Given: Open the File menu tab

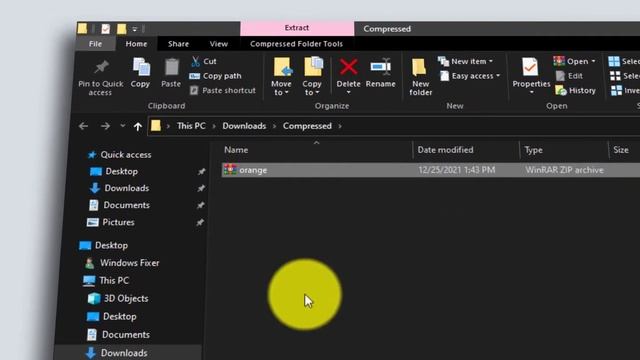Looking at the screenshot, I should 96,44.
